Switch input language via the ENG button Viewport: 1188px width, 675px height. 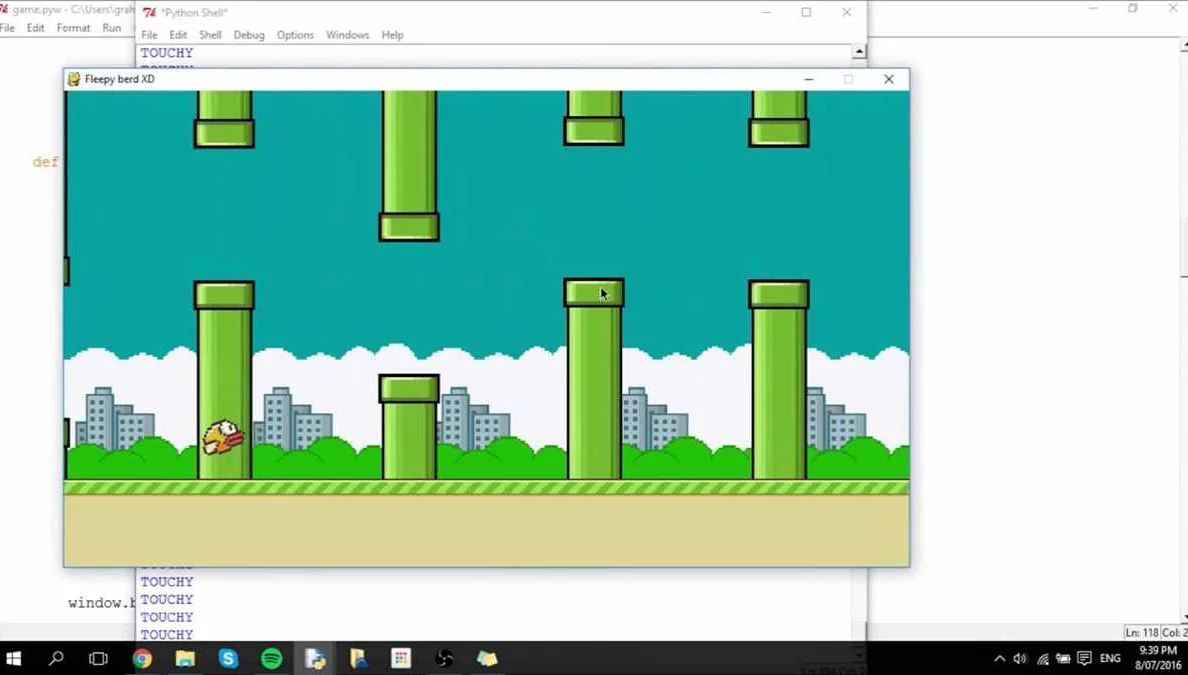[1108, 659]
